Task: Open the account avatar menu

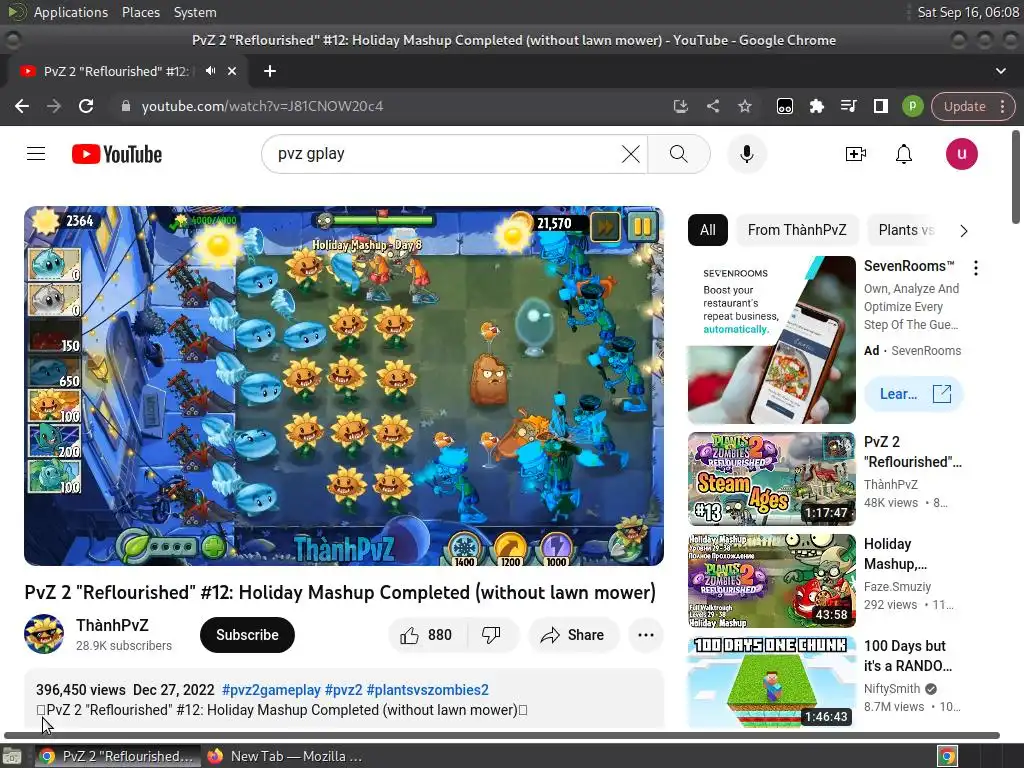Action: (x=961, y=154)
